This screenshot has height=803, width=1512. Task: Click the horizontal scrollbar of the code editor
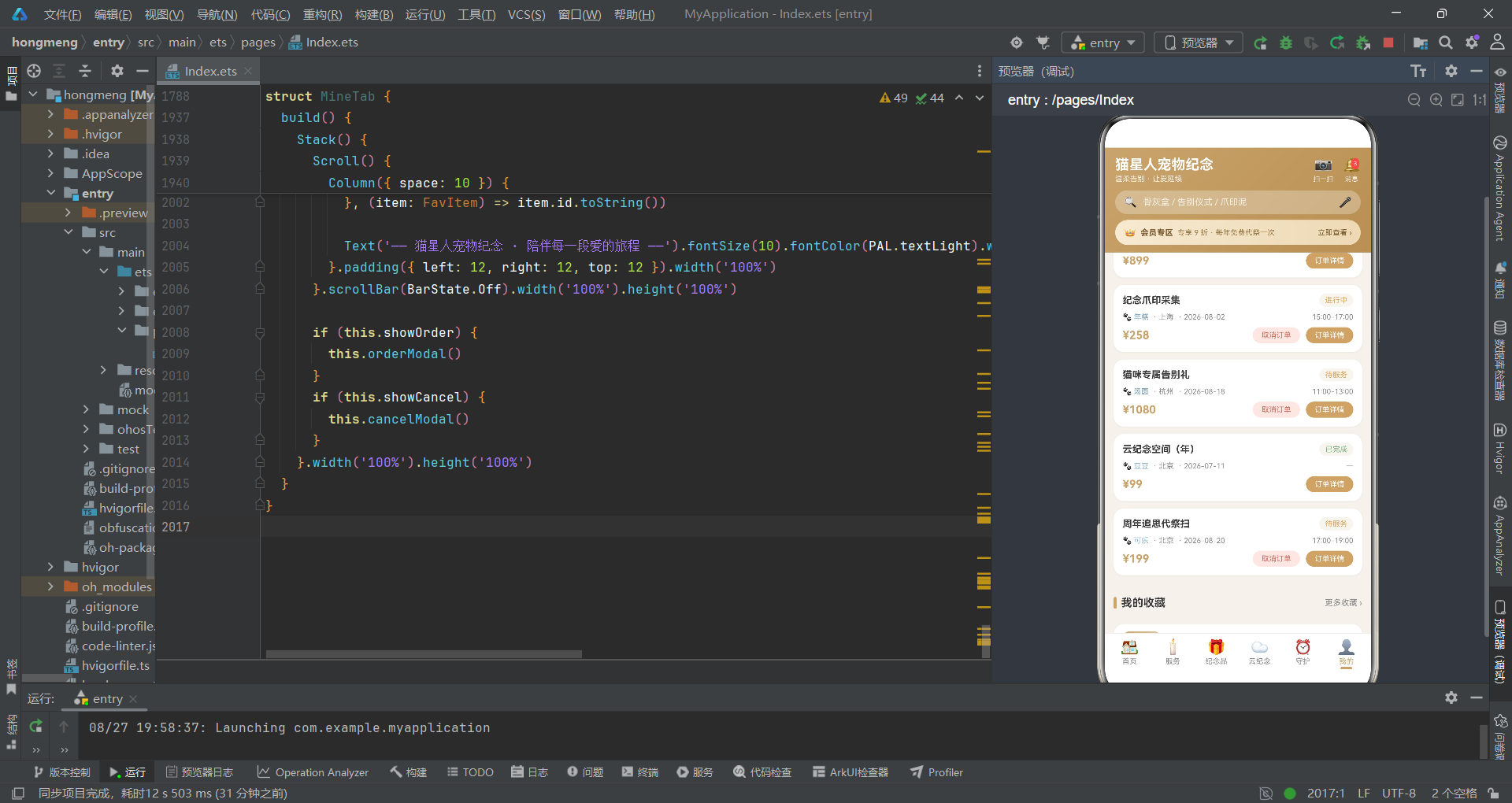pos(424,654)
